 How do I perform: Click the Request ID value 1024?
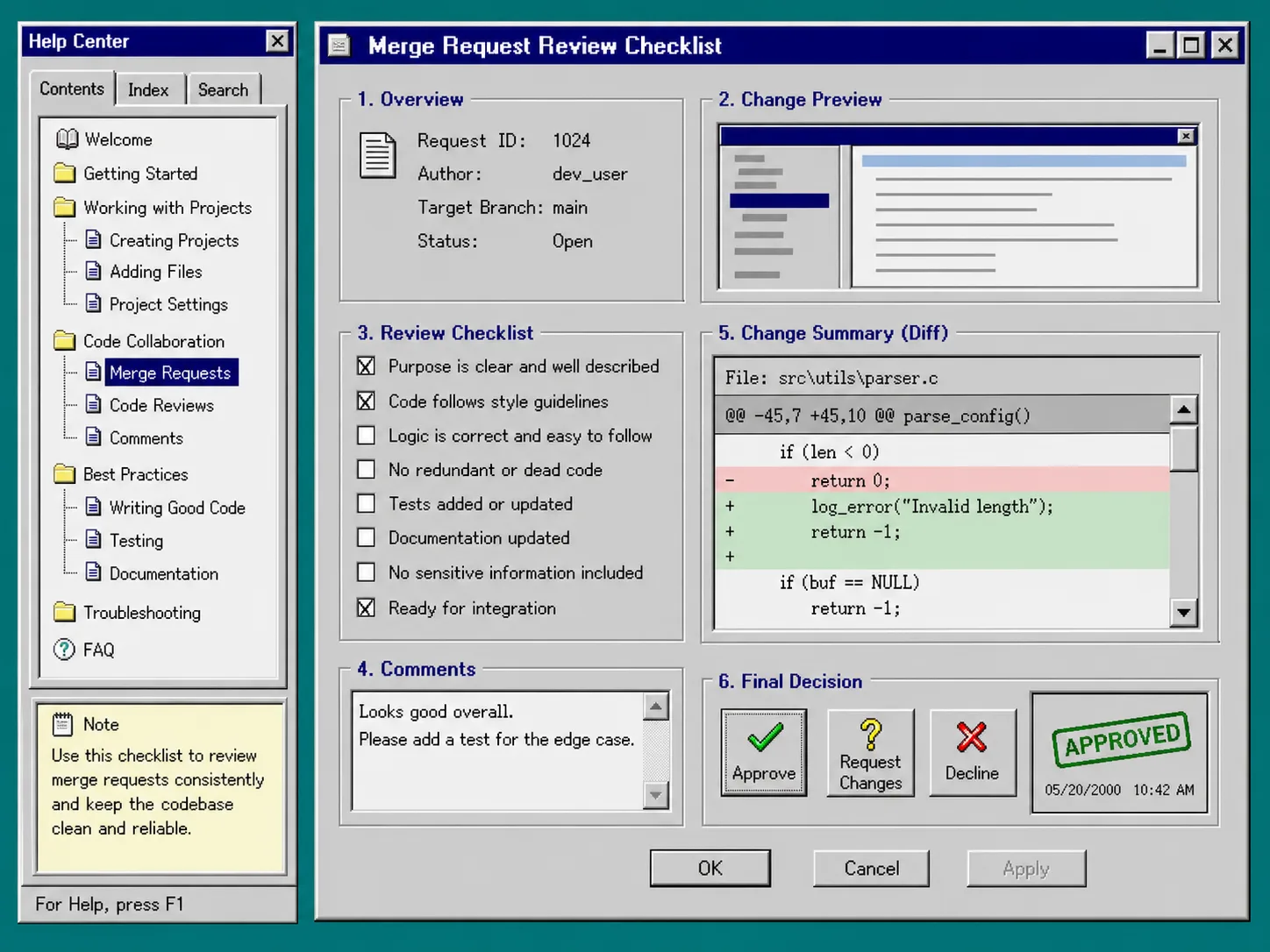(572, 140)
